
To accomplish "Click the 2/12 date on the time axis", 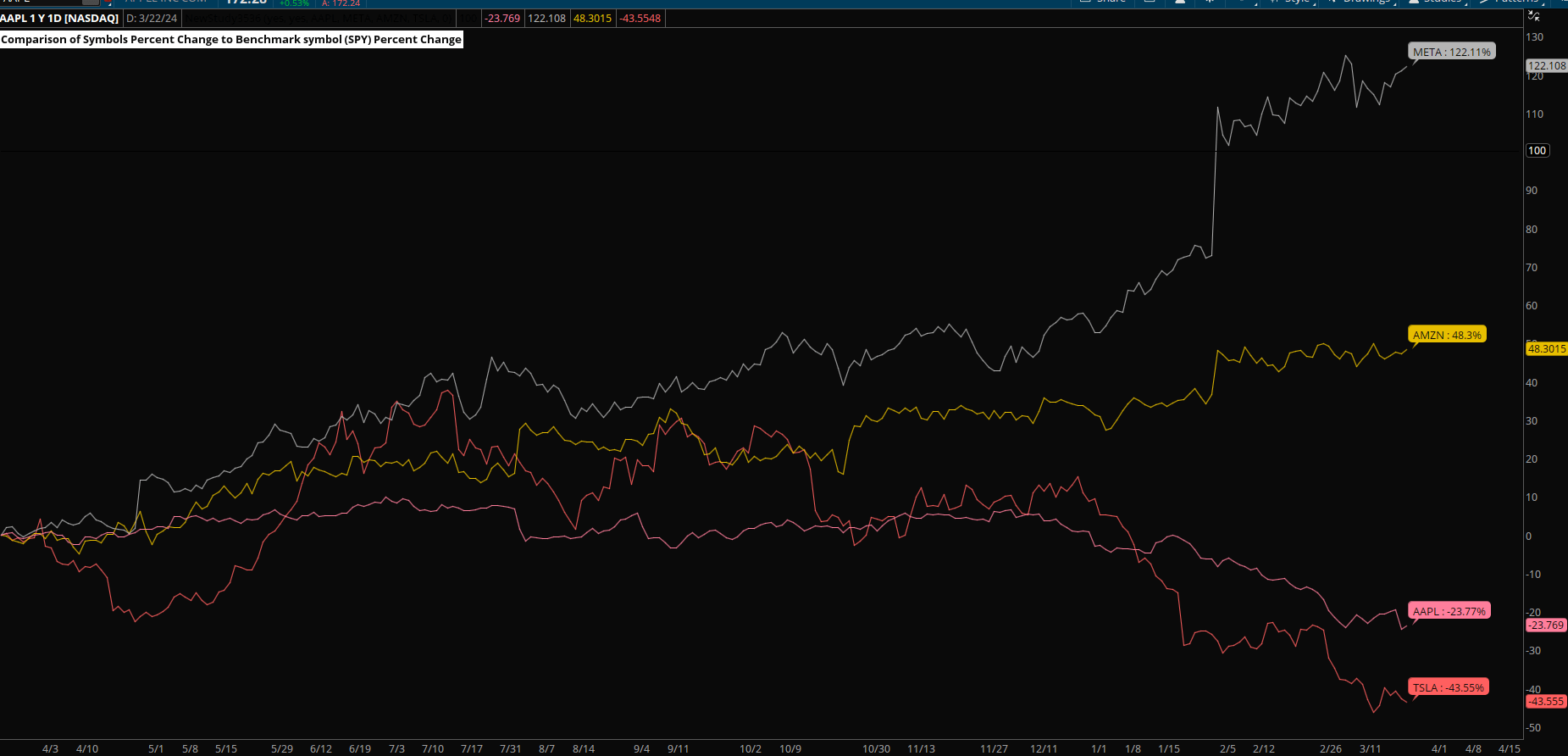I will pyautogui.click(x=1264, y=748).
